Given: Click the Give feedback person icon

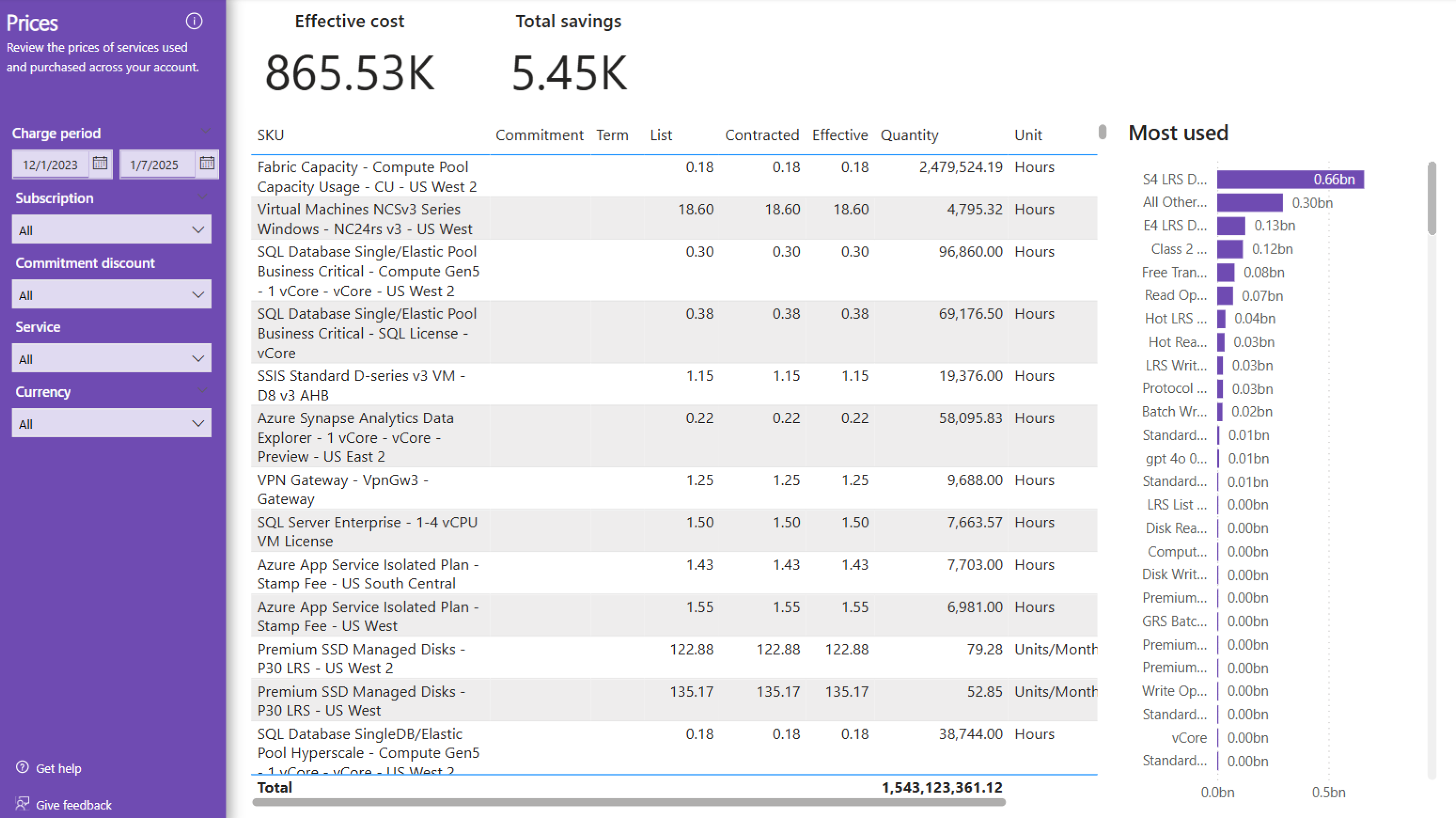Looking at the screenshot, I should [x=22, y=804].
